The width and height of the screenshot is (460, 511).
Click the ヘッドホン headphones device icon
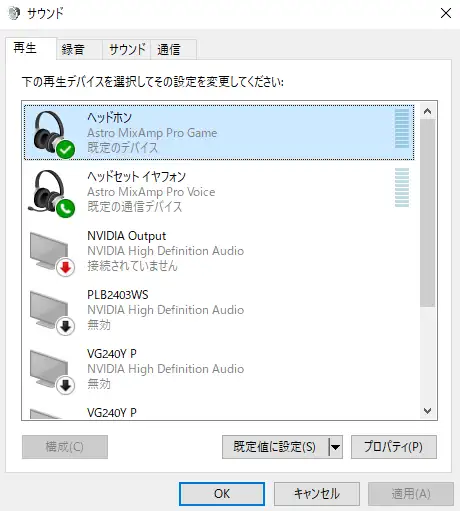[x=53, y=134]
